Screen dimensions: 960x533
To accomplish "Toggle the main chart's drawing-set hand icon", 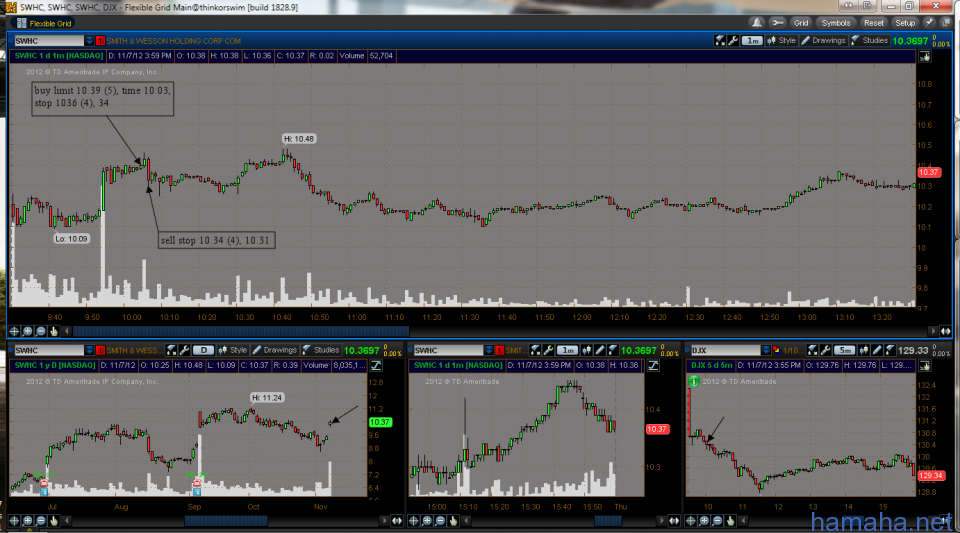I will point(924,56).
